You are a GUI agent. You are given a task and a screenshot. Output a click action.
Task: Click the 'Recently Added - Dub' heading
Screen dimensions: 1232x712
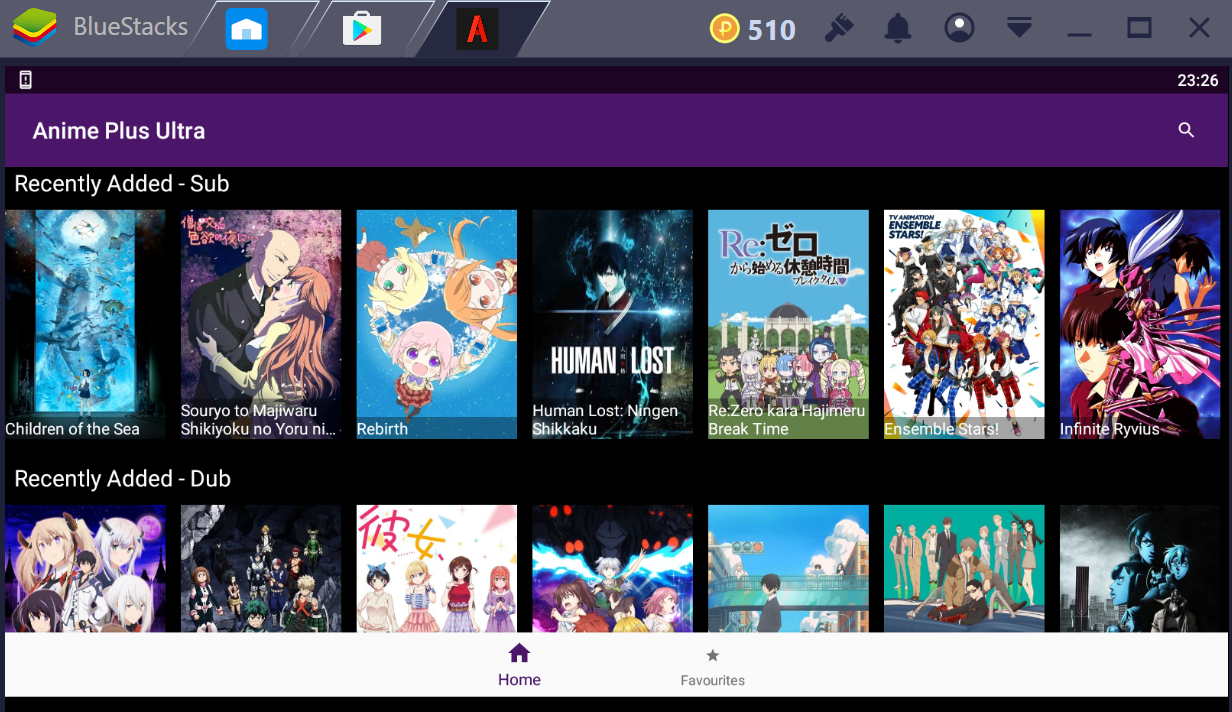pos(122,479)
